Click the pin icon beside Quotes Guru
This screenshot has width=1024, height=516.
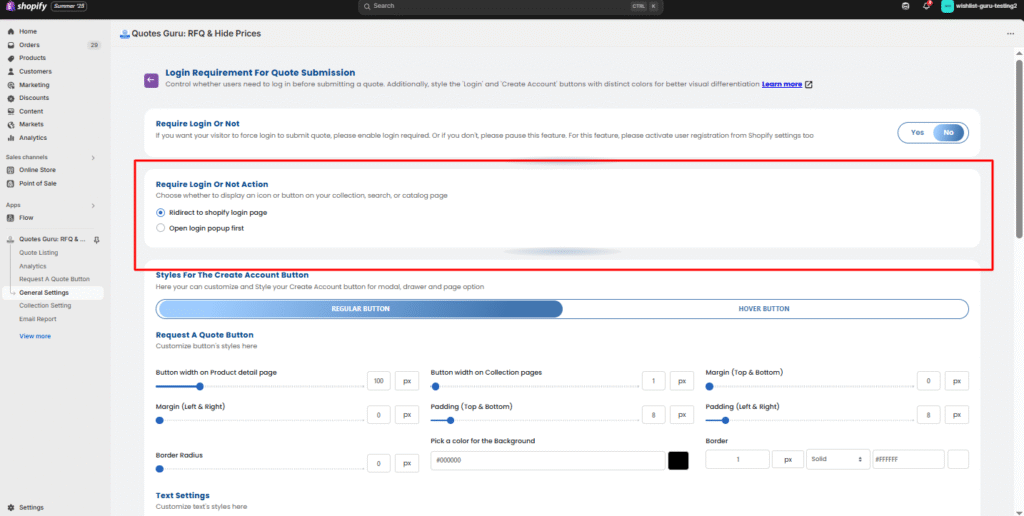point(97,240)
